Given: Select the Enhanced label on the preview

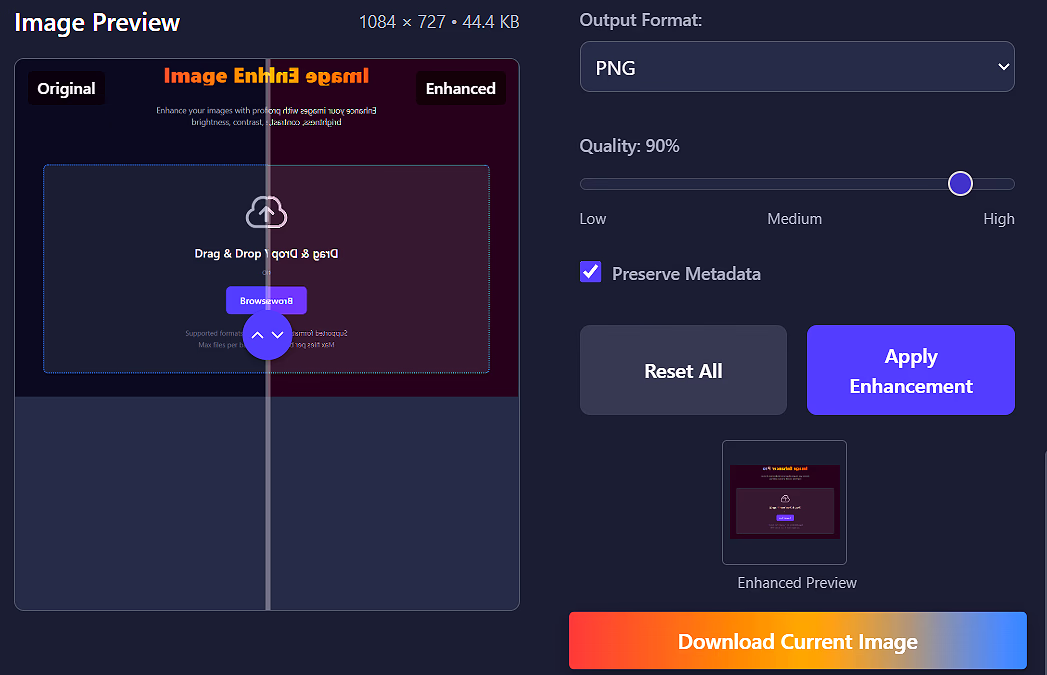Looking at the screenshot, I should [x=460, y=89].
